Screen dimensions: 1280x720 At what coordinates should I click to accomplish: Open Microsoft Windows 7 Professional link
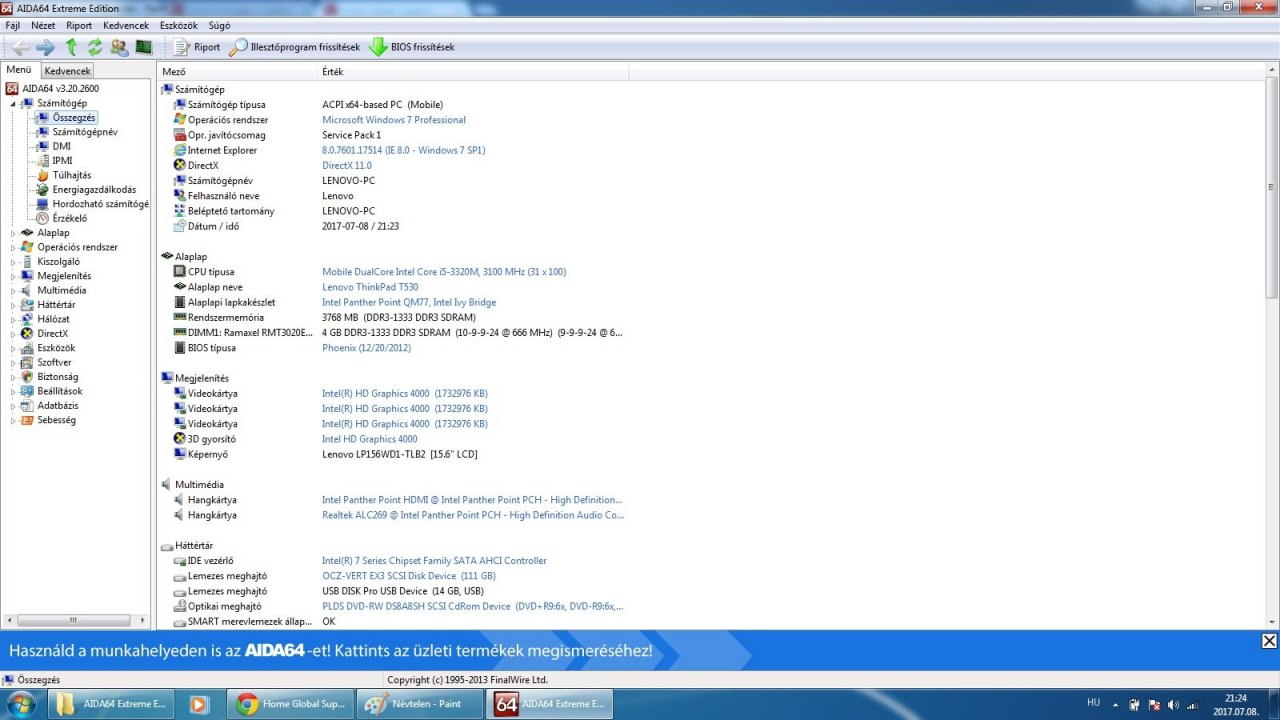393,120
